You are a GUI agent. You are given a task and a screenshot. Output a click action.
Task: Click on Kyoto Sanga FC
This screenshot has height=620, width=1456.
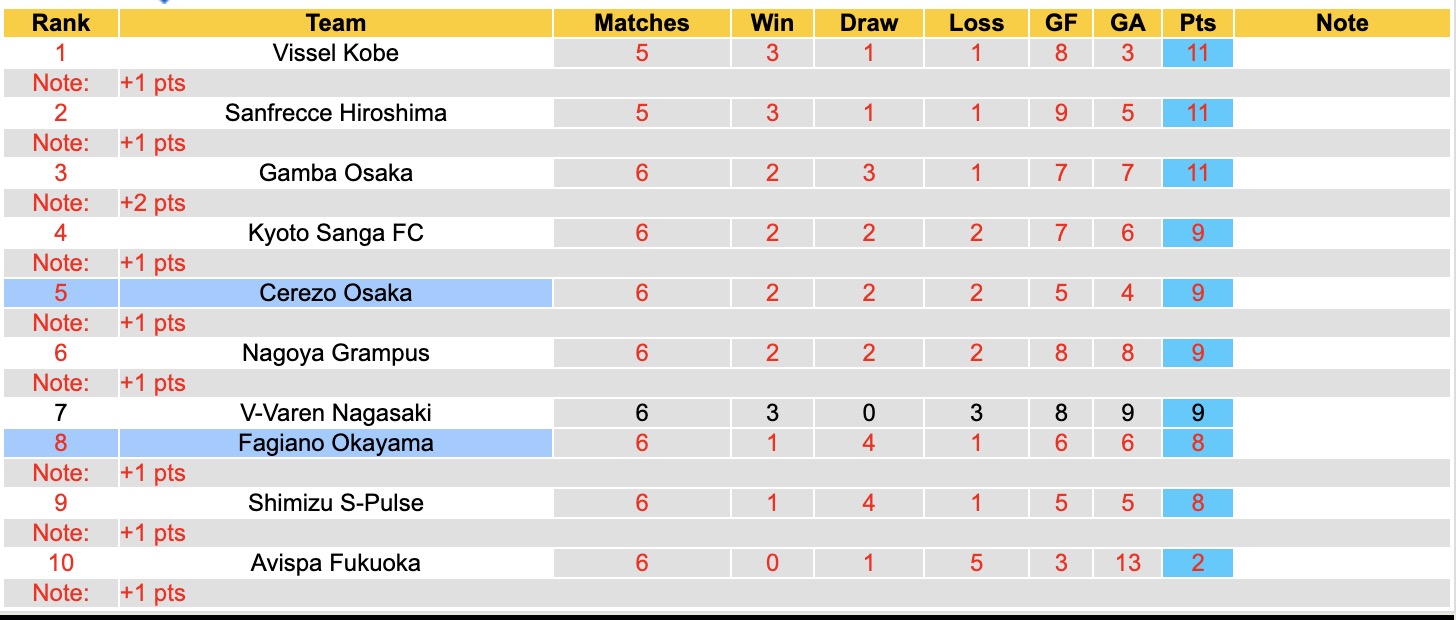tap(335, 233)
